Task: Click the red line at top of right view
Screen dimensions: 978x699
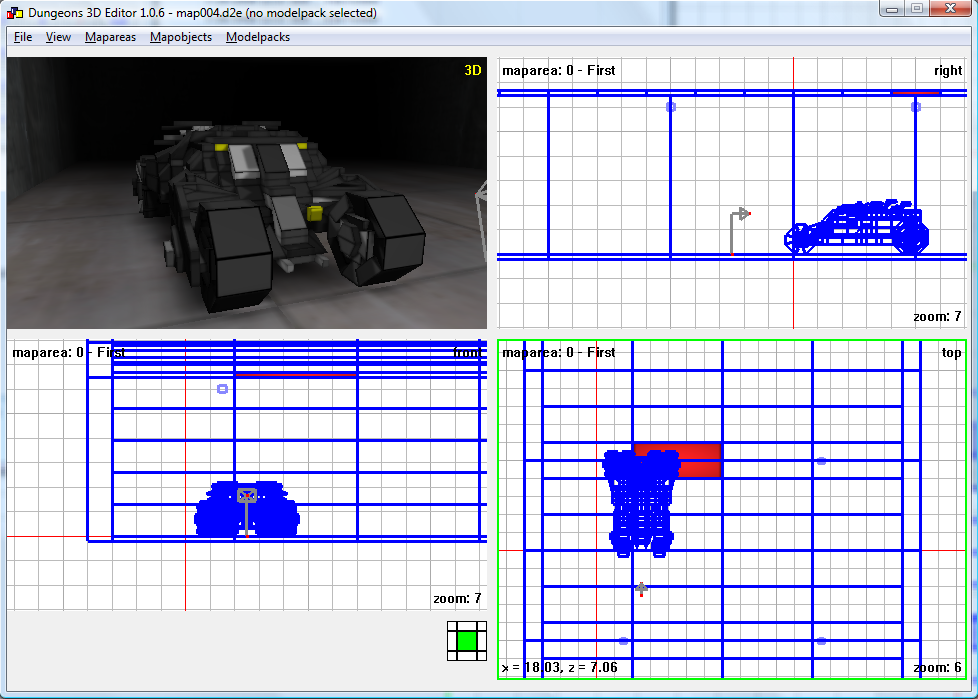Action: [915, 92]
